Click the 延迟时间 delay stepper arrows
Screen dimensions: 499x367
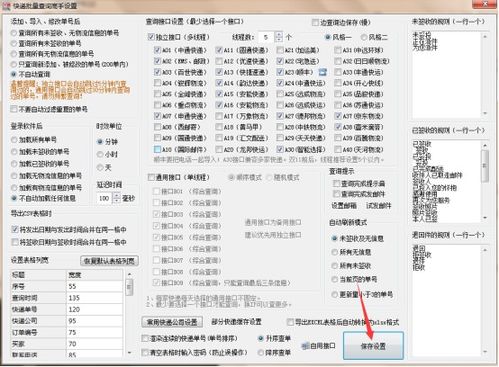click(116, 198)
